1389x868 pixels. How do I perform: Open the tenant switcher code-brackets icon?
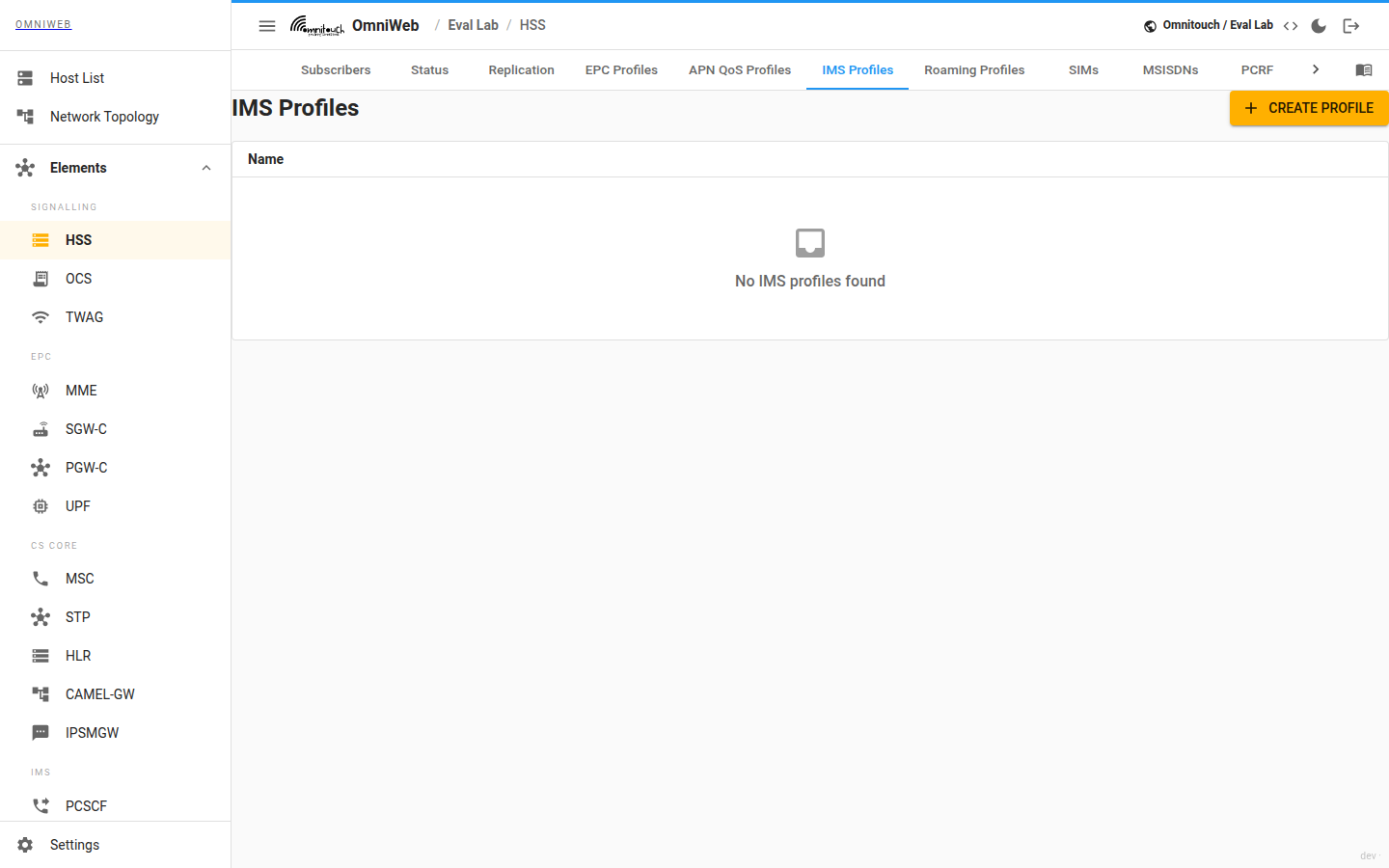click(x=1291, y=26)
